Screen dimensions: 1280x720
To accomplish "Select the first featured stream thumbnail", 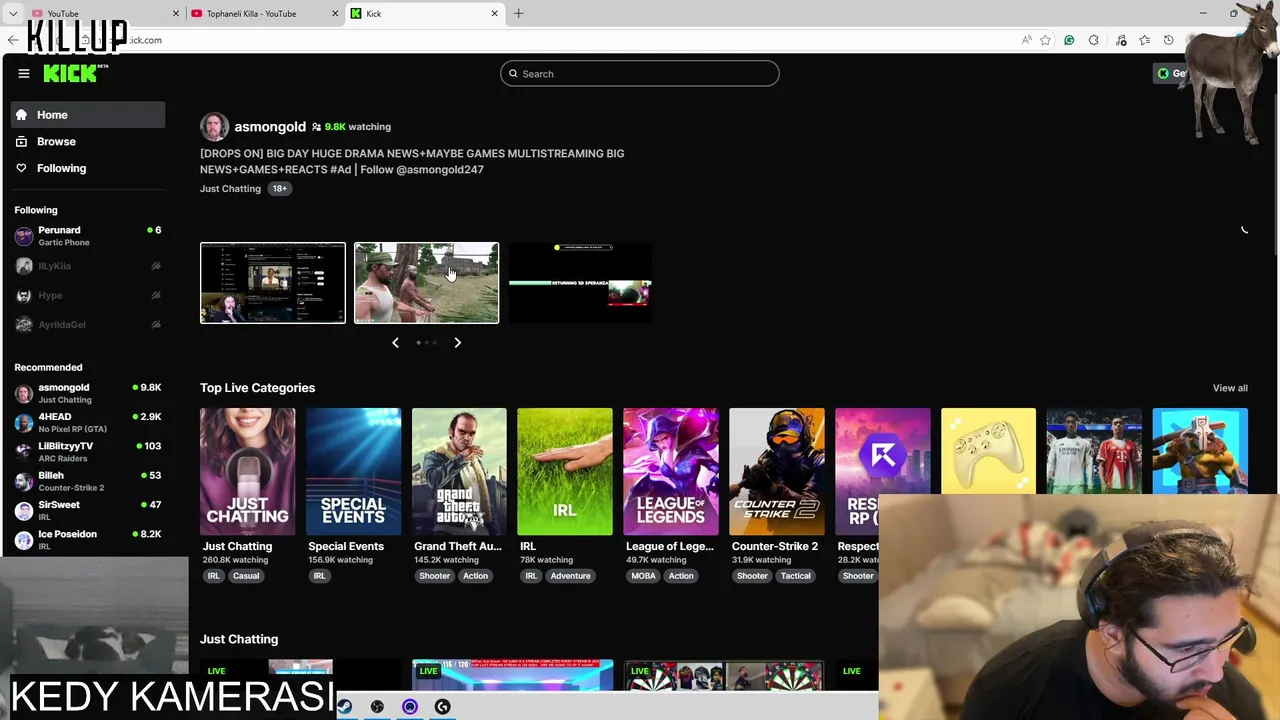I will click(273, 283).
